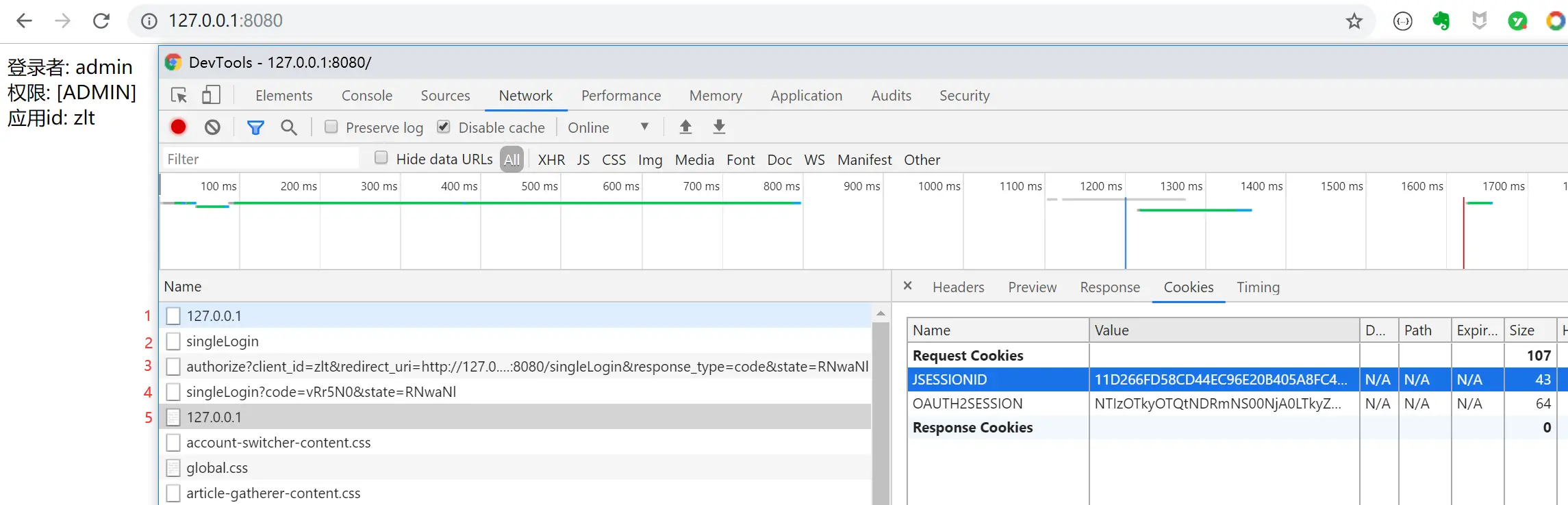The width and height of the screenshot is (1568, 505).
Task: Clear the network log
Action: pyautogui.click(x=212, y=127)
